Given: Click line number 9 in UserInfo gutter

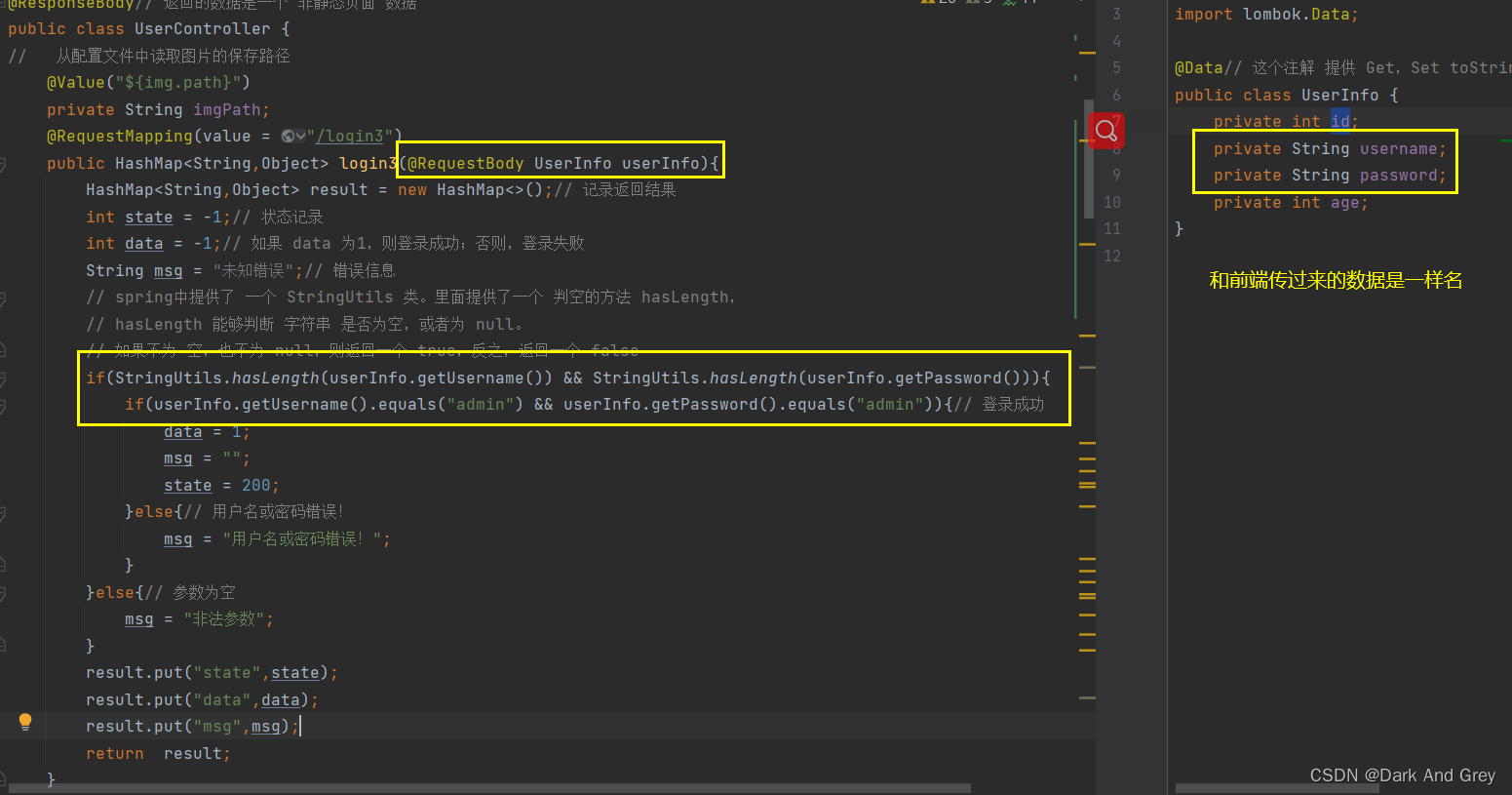Looking at the screenshot, I should (x=1116, y=176).
